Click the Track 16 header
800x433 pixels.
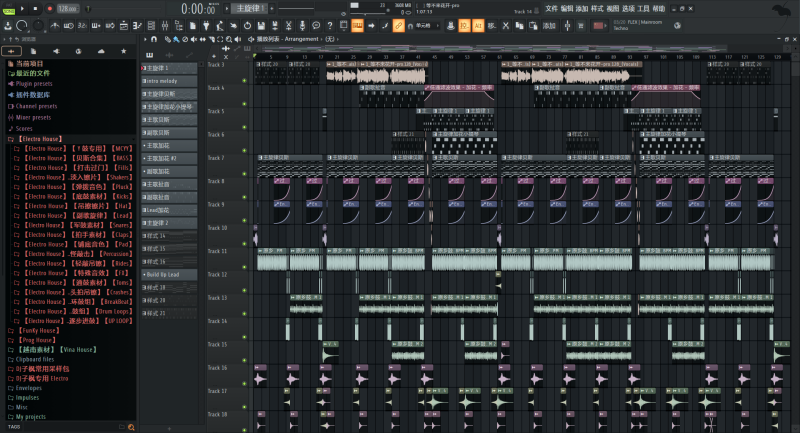point(227,374)
